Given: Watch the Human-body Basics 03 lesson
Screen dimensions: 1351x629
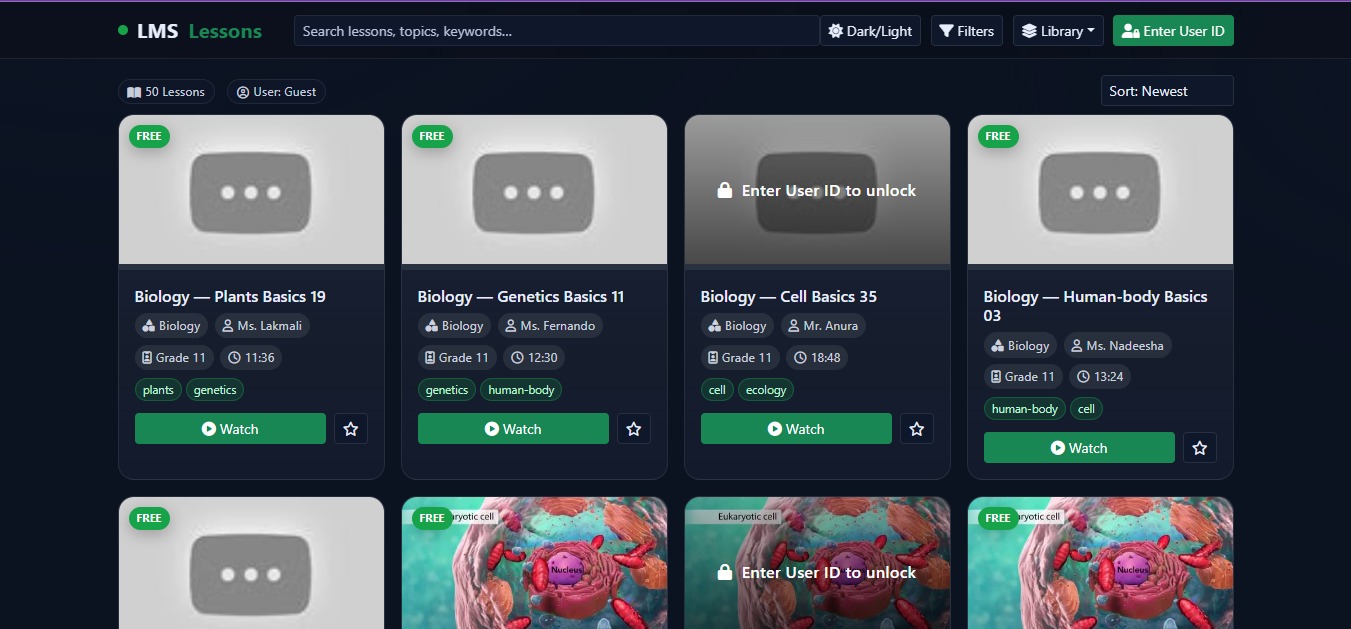Looking at the screenshot, I should click(1079, 448).
